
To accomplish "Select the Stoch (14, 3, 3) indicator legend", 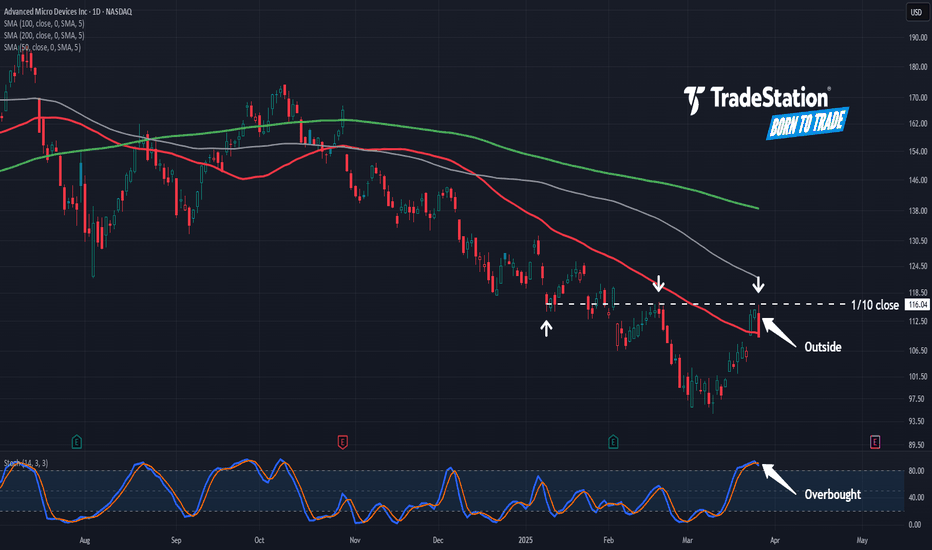I will (26, 463).
